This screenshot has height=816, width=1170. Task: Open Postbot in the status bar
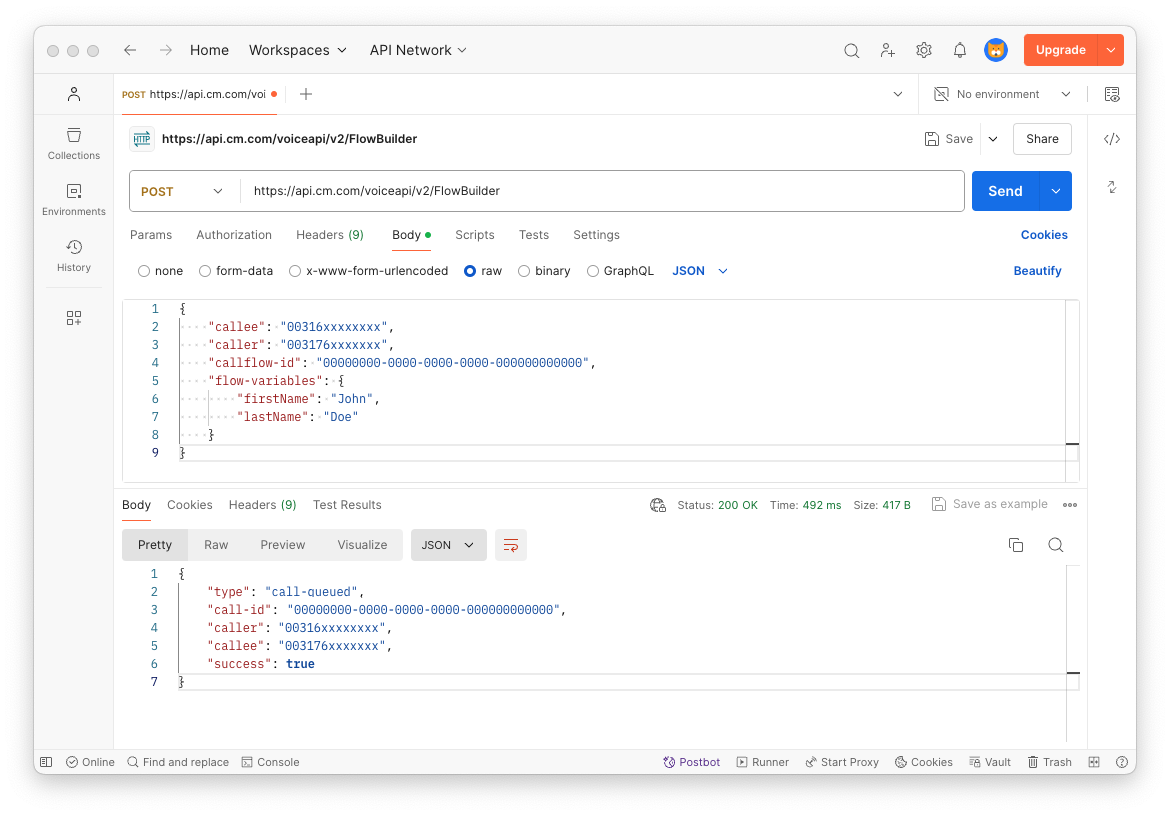click(692, 762)
